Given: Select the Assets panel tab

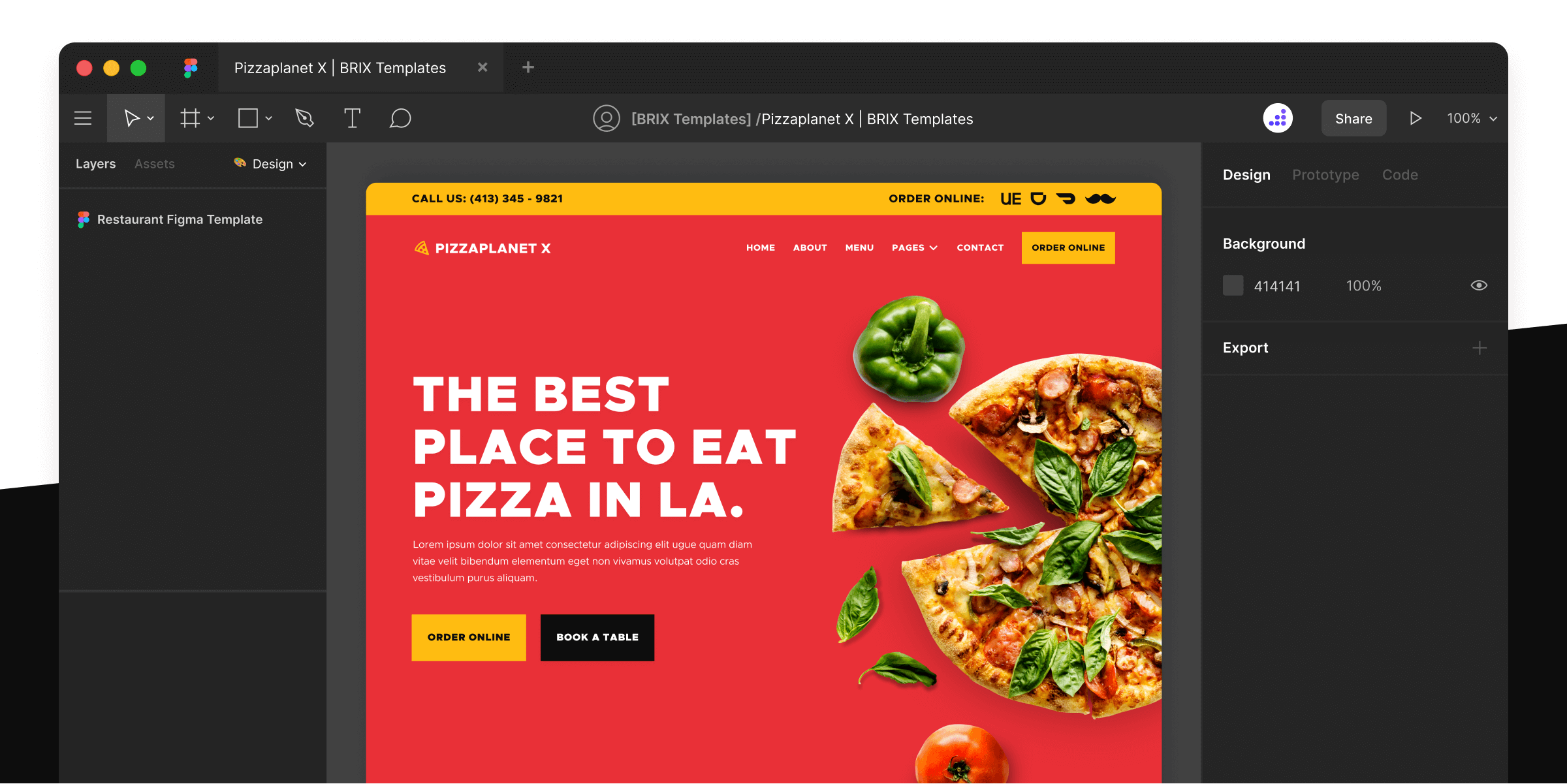Looking at the screenshot, I should (155, 164).
